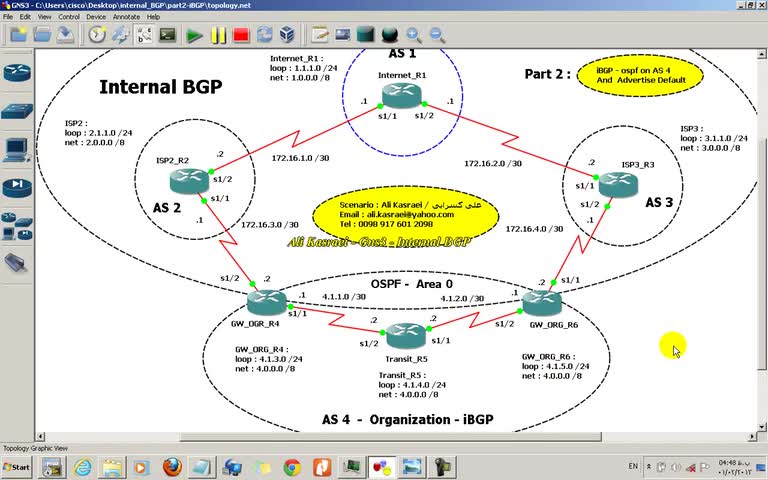Viewport: 768px width, 480px height.
Task: Open console to all devices icon
Action: pyautogui.click(x=168, y=35)
